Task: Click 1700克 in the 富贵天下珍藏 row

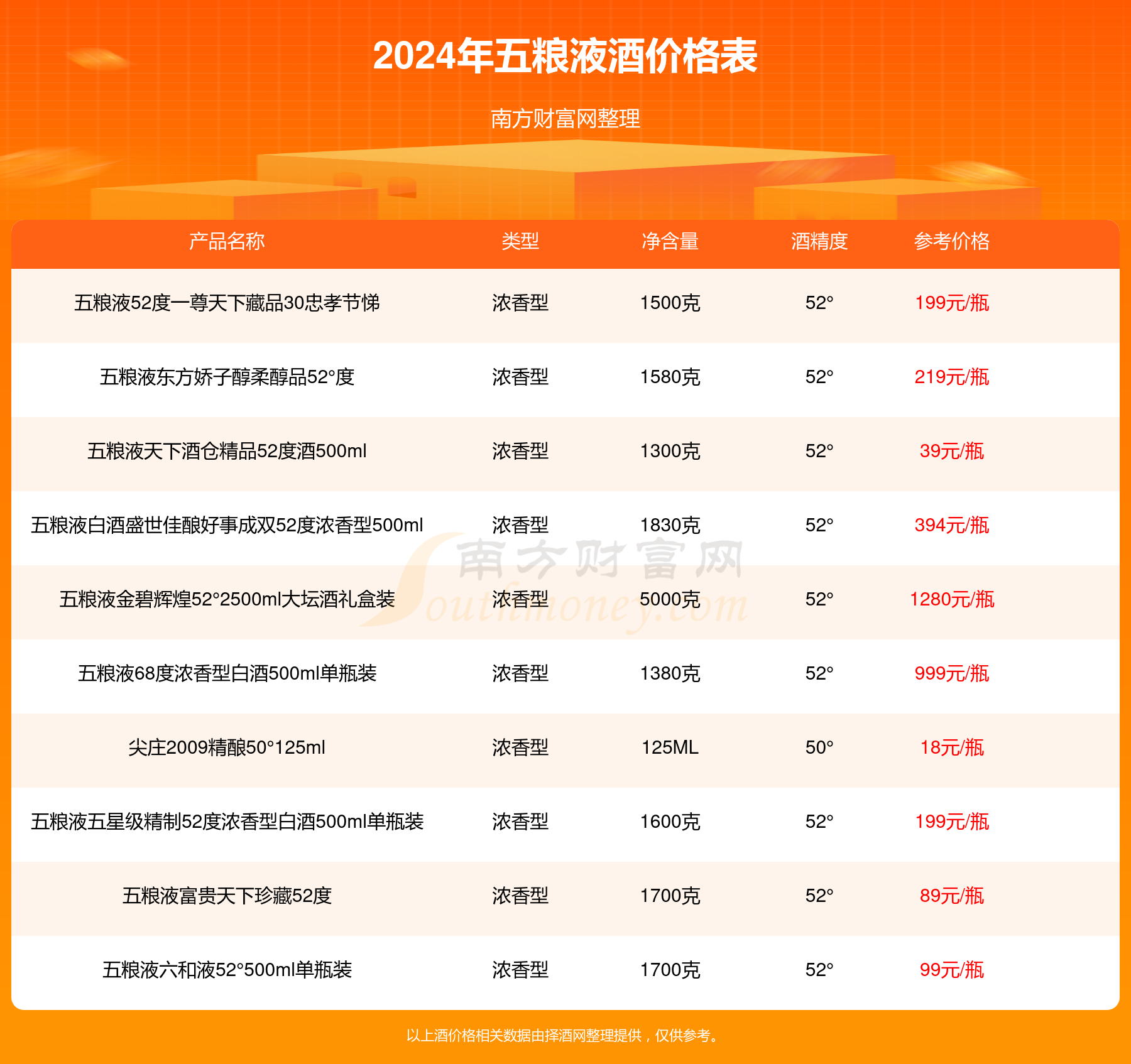Action: (670, 896)
